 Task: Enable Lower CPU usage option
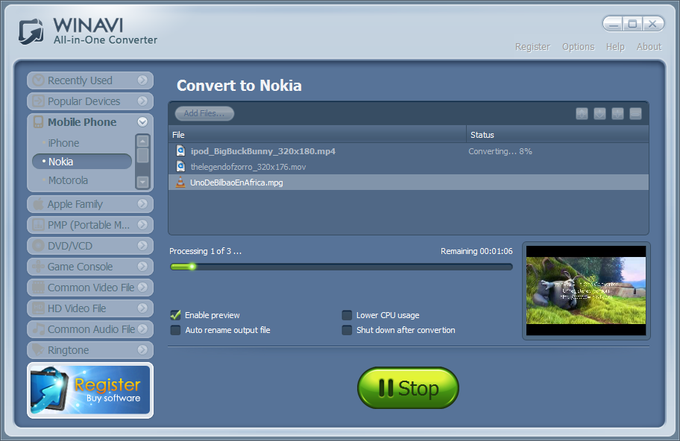click(347, 315)
